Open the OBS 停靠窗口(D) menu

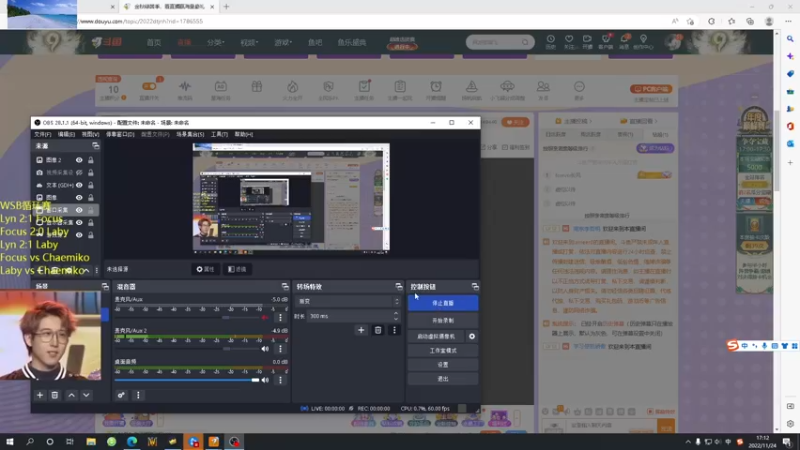(x=120, y=134)
